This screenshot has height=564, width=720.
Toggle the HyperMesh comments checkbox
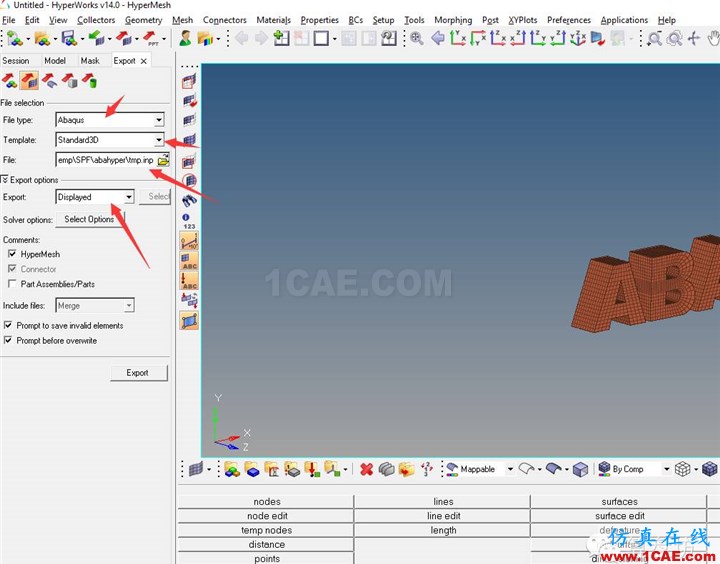tap(12, 254)
